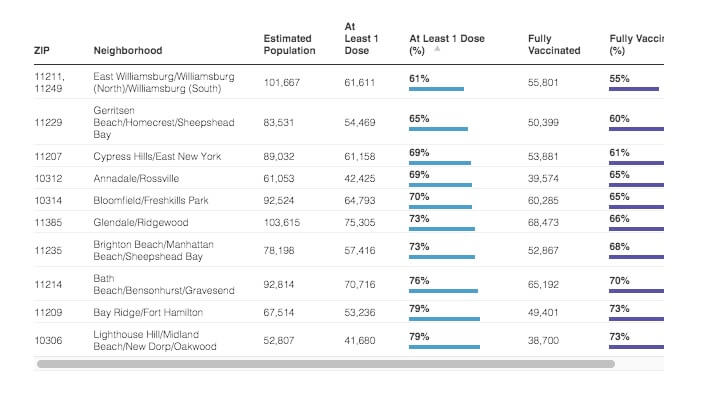Click Bloomfield/Freshkills Park cell

[x=150, y=200]
